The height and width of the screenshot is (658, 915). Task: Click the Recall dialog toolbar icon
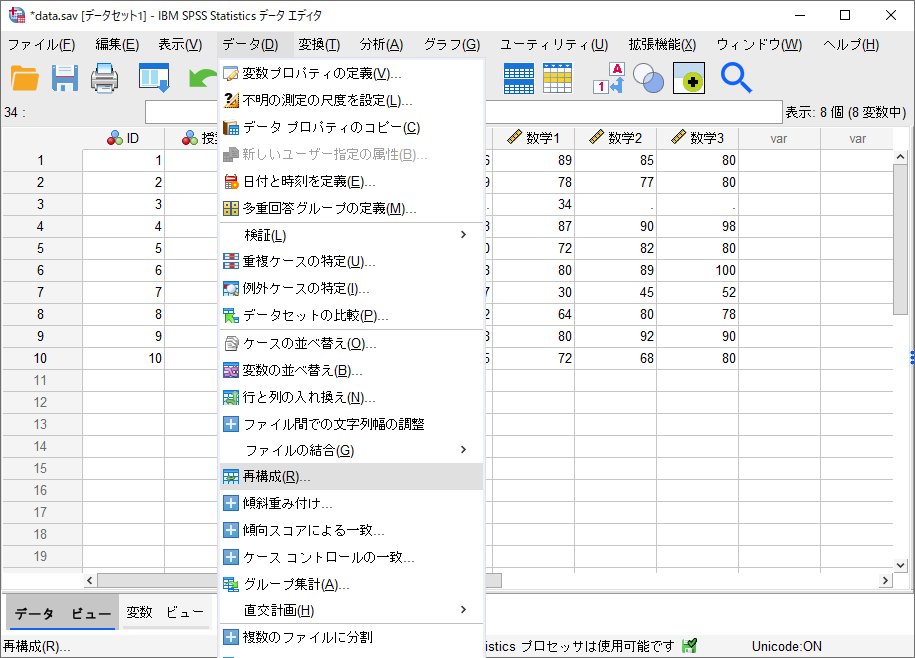[154, 78]
